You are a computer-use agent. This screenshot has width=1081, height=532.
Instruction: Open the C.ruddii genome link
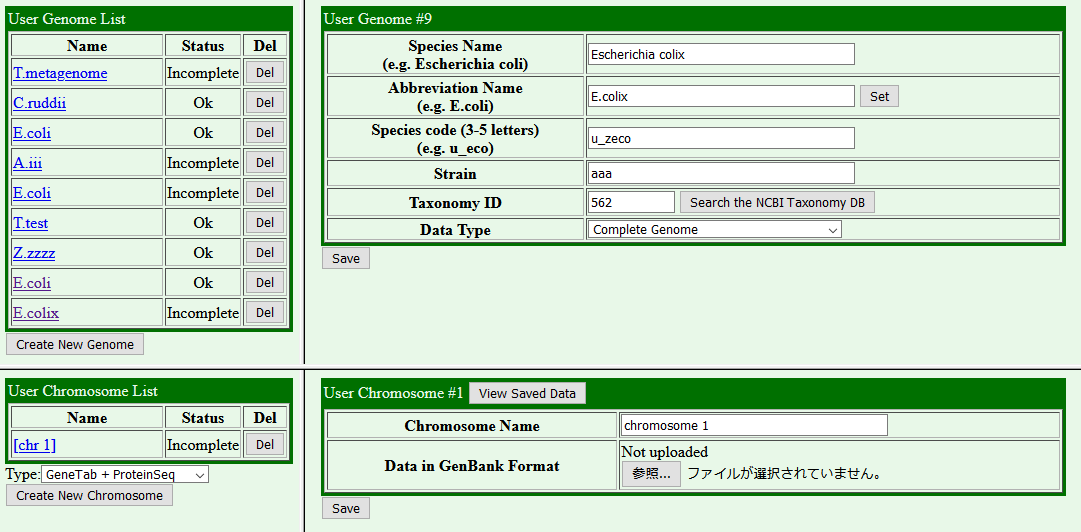tap(40, 103)
